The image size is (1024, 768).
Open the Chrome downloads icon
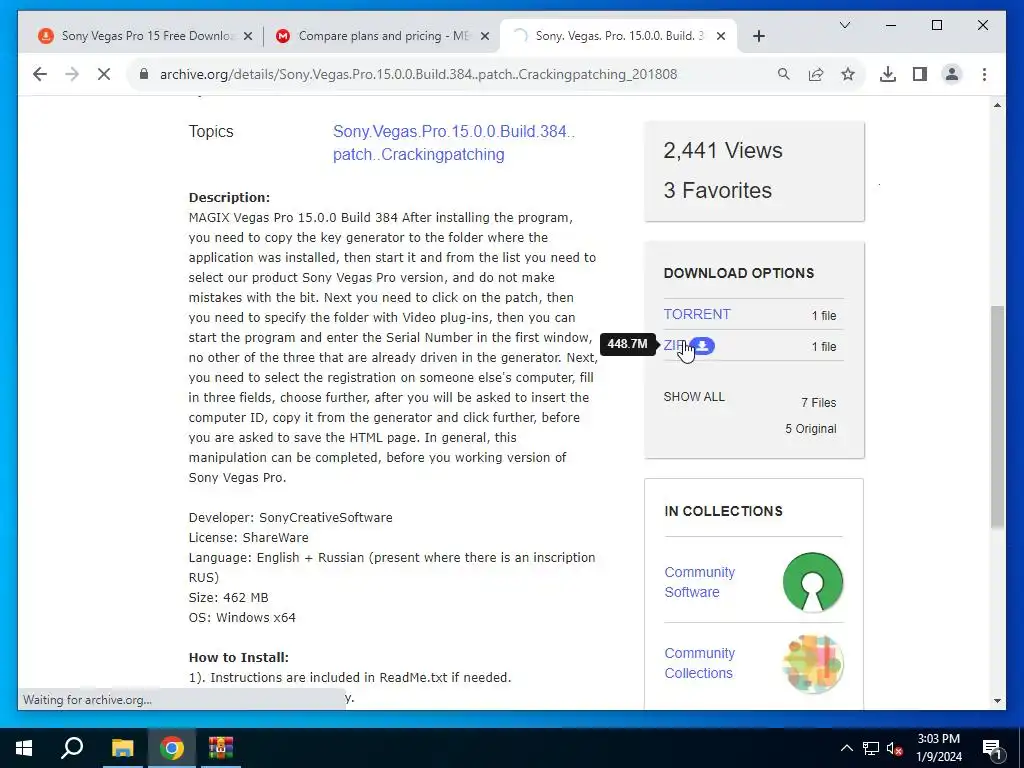point(888,74)
